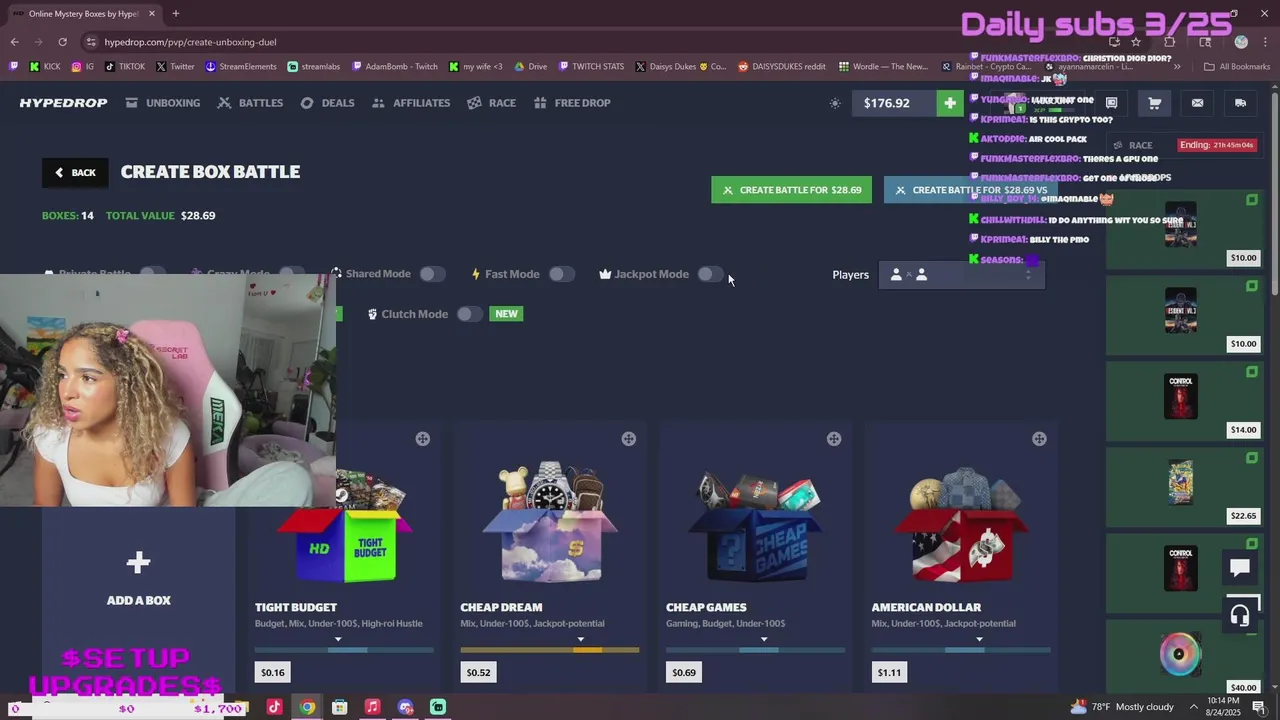Toggle Crazy Mode switch
This screenshot has width=1280, height=720.
(291, 273)
